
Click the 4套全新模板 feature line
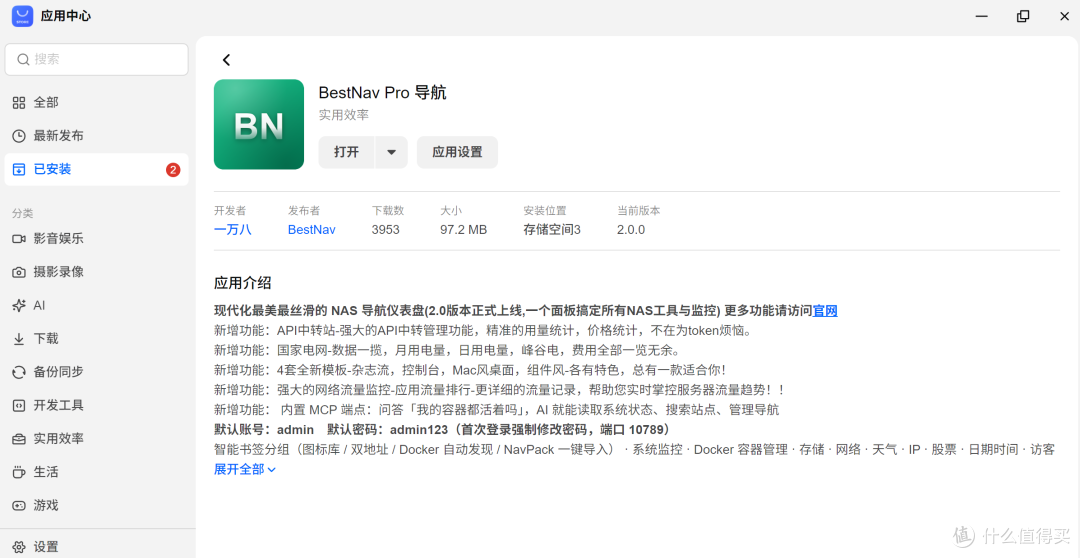(x=470, y=370)
